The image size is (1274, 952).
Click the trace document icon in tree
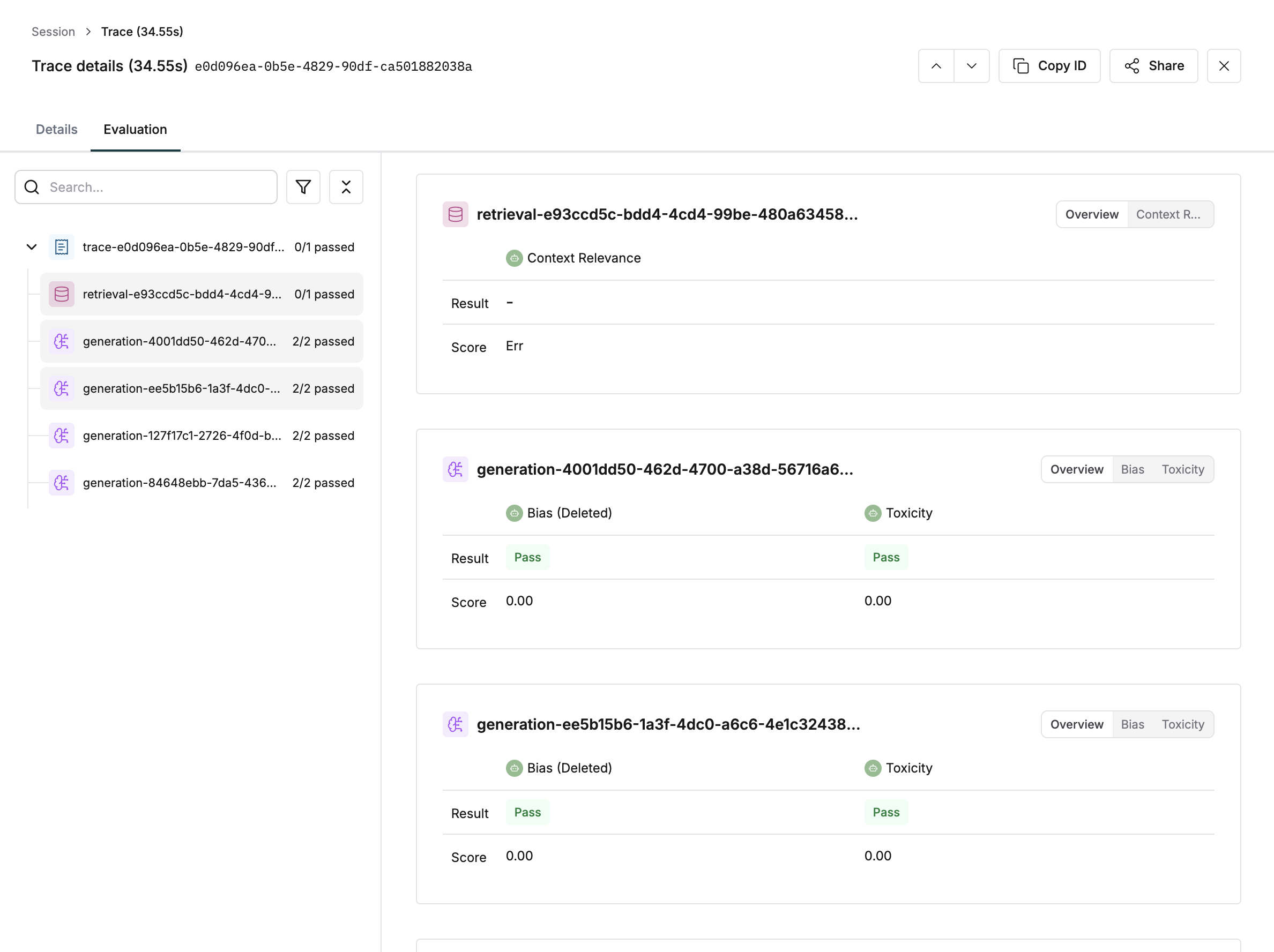(x=62, y=247)
